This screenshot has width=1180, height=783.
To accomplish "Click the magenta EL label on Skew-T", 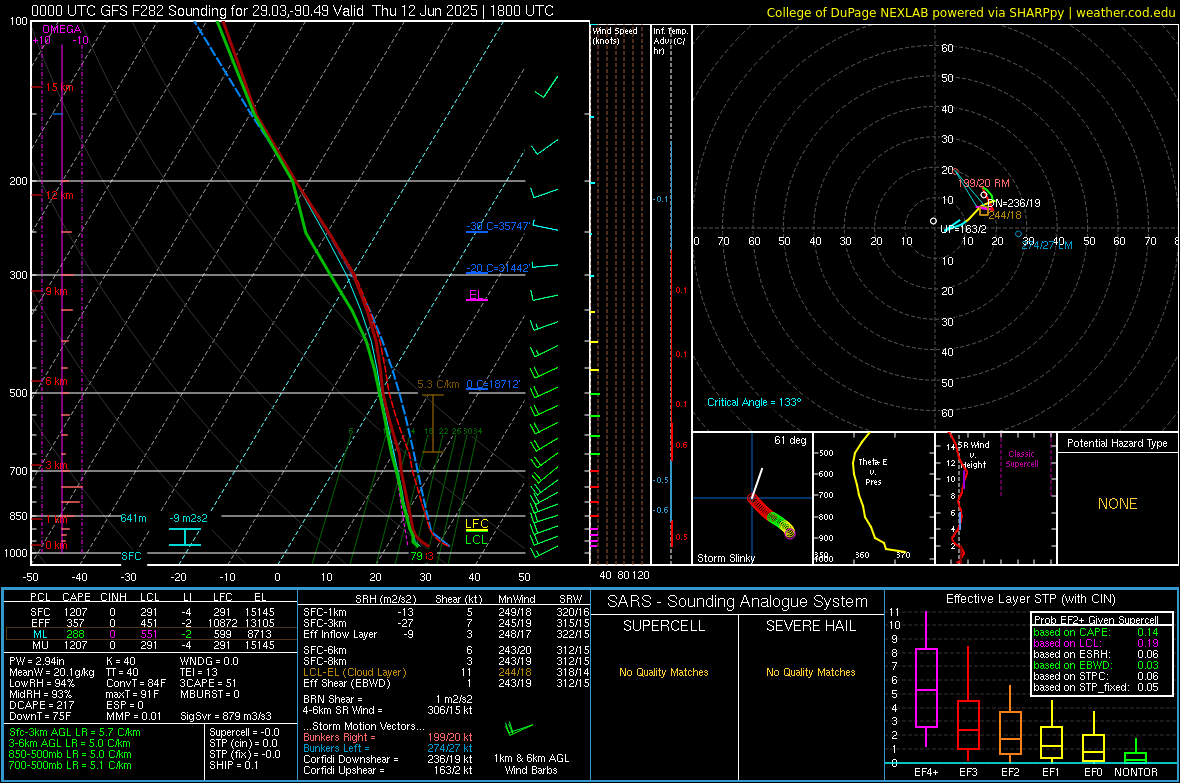I will [476, 294].
